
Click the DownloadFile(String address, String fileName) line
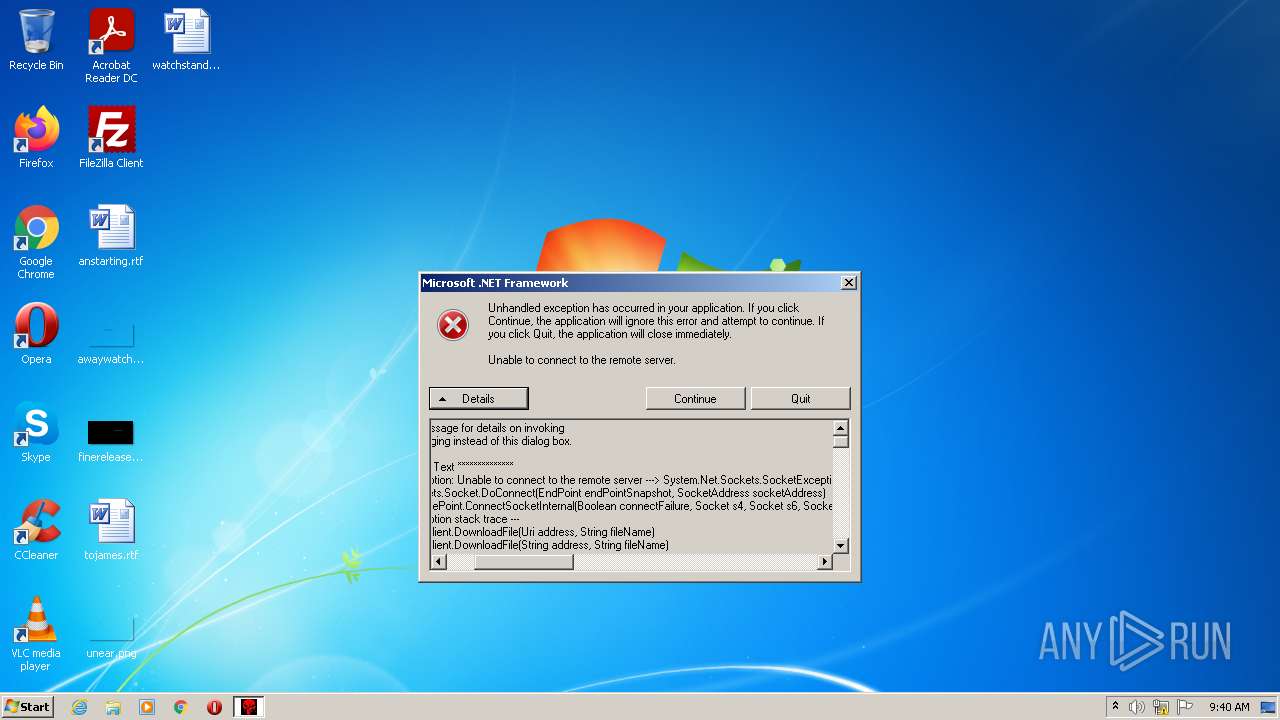click(550, 545)
